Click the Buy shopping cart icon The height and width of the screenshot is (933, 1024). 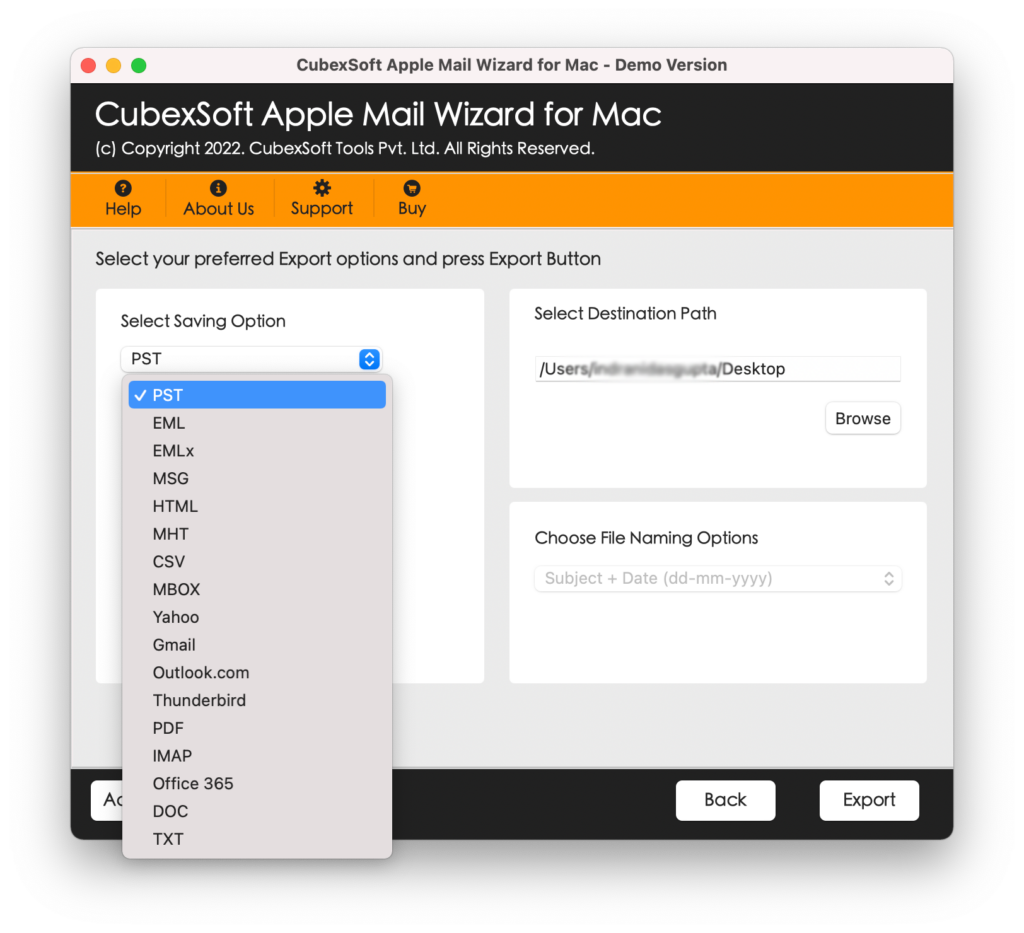pos(411,188)
